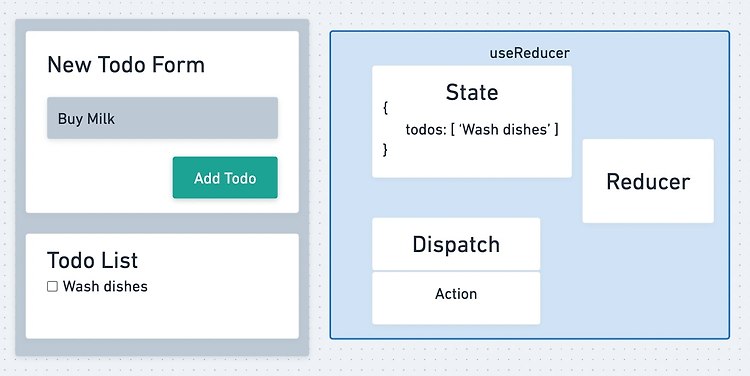Click the todos array text in State

pyautogui.click(x=482, y=129)
